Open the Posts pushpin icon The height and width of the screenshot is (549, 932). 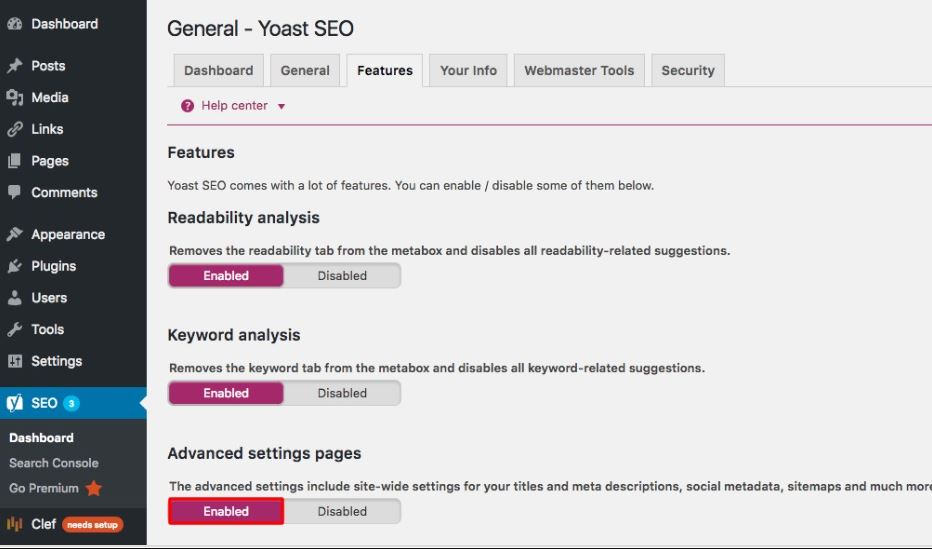click(x=14, y=65)
